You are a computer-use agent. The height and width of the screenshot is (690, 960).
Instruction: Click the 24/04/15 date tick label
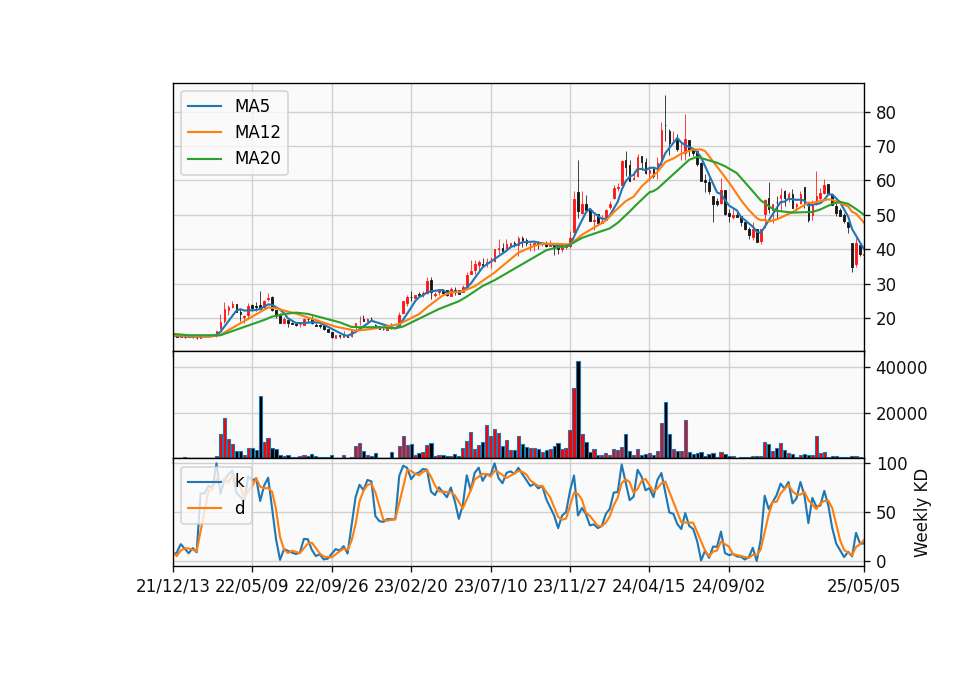tap(649, 586)
